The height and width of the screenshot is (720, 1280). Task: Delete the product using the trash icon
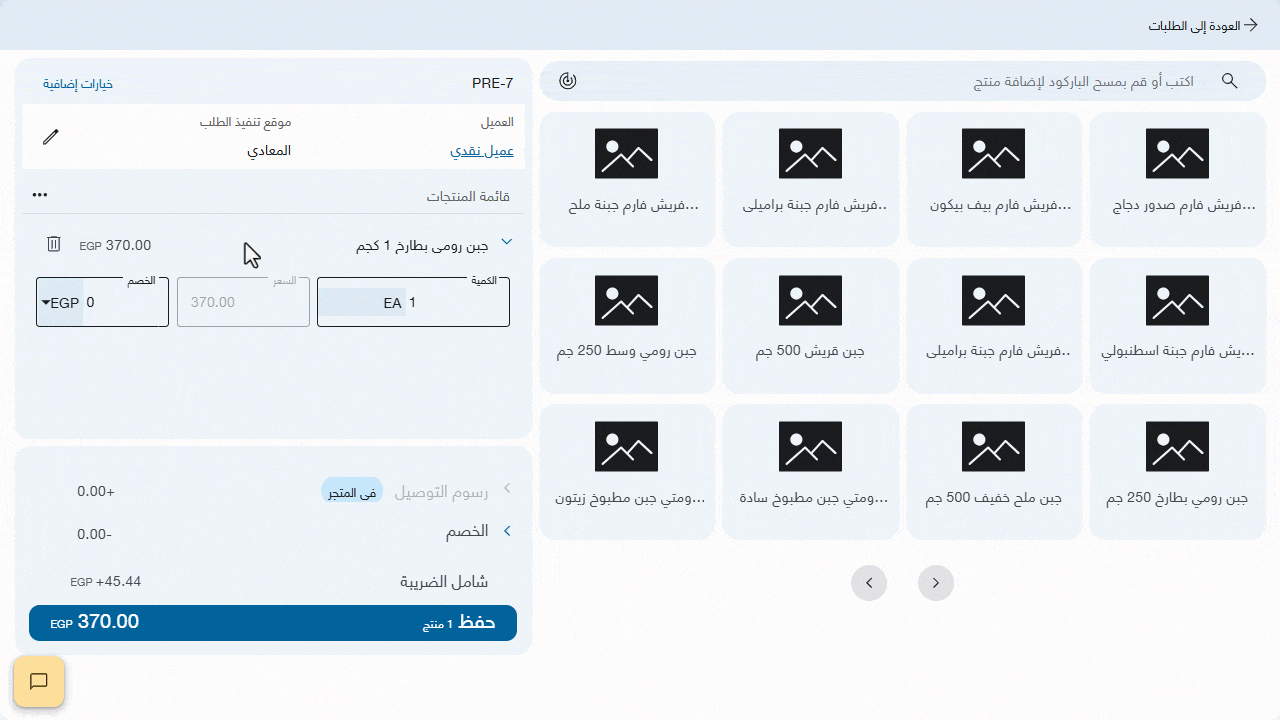click(54, 244)
